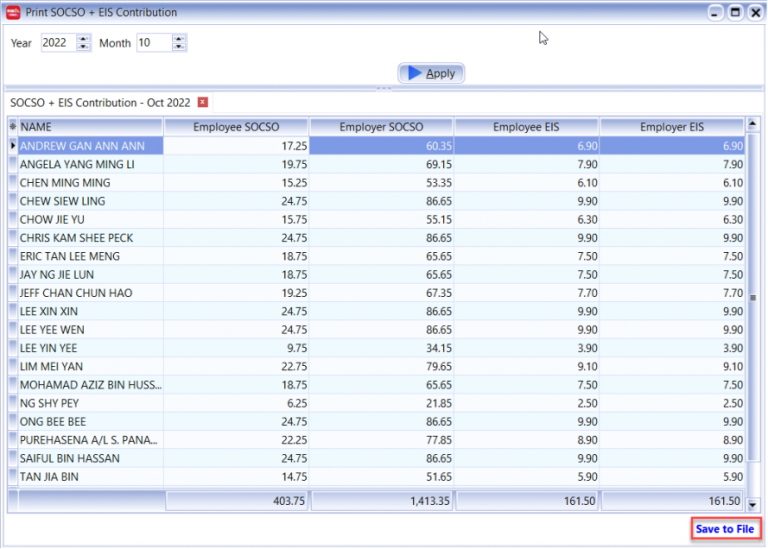Screen dimensions: 768x549
Task: Sort by the NAME column header
Action: tap(90, 127)
